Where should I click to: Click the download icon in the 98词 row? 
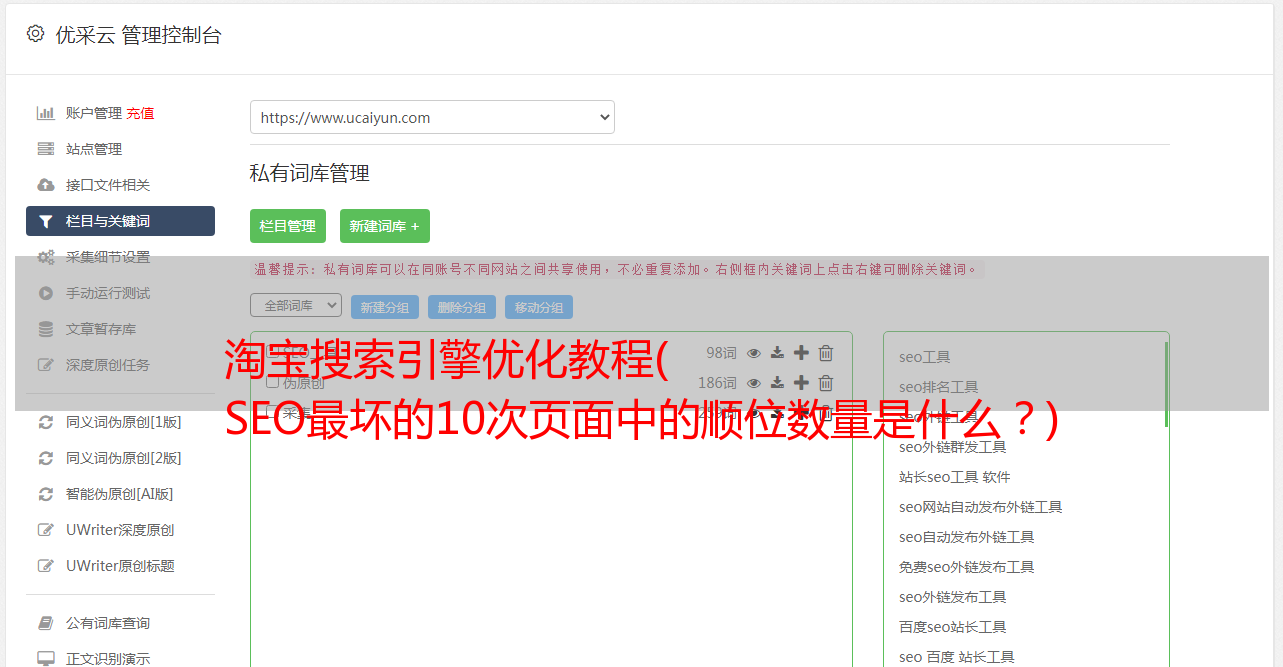tap(777, 353)
